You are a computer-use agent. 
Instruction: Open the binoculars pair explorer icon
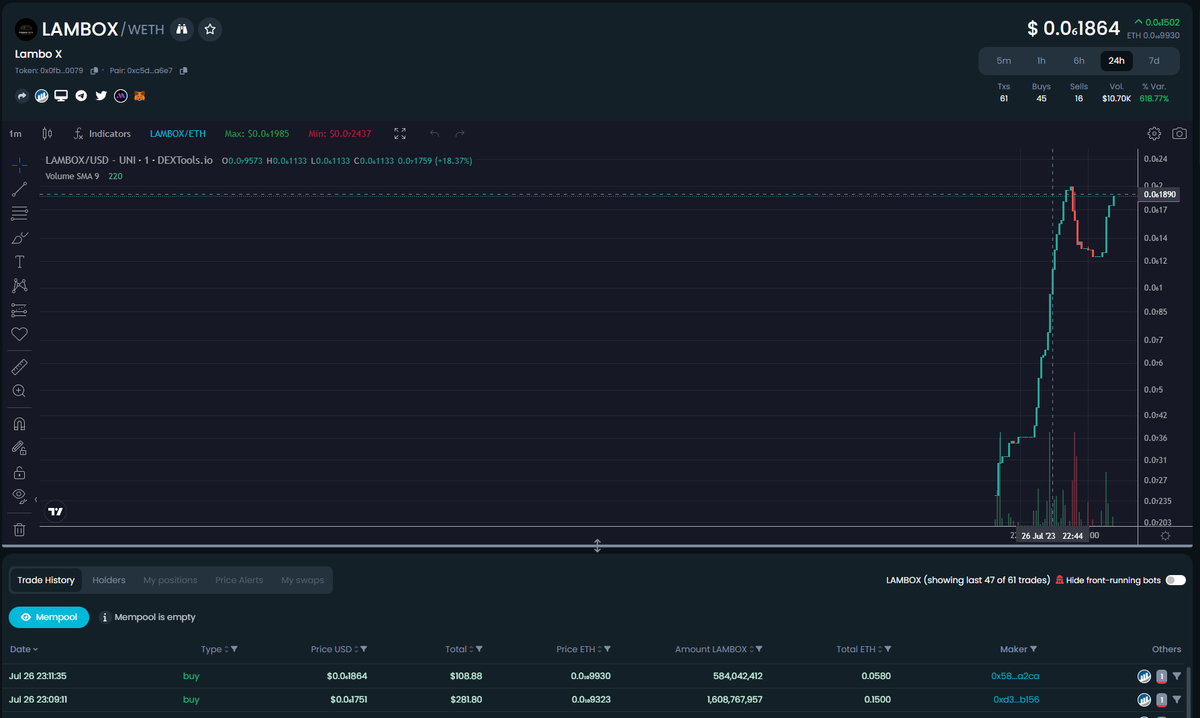tap(181, 30)
